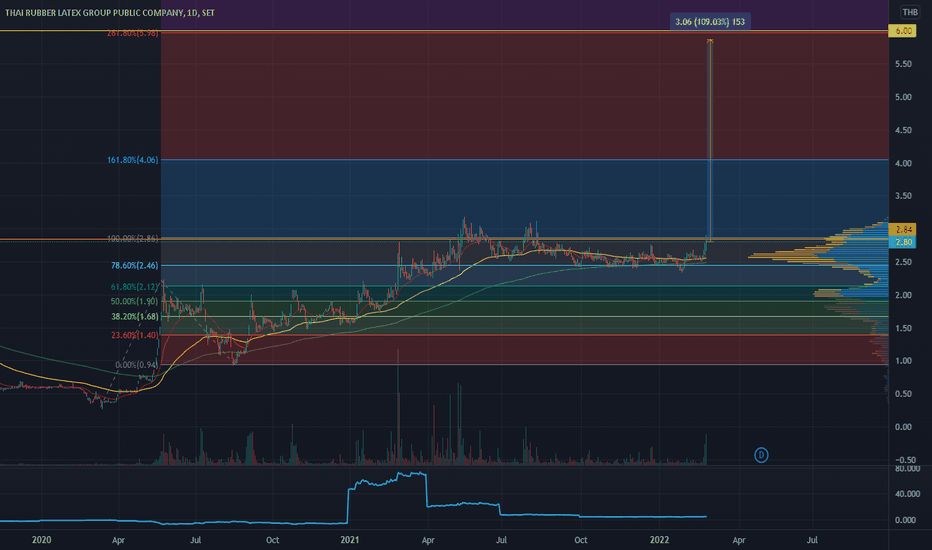The width and height of the screenshot is (932, 550).
Task: Click 5.50 on the price axis
Action: 903,64
